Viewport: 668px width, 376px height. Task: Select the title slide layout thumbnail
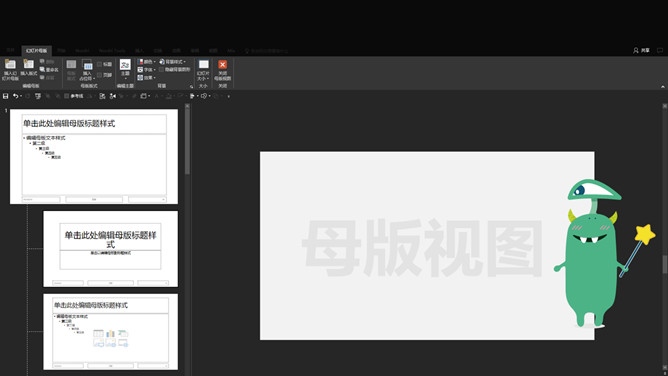[x=110, y=249]
